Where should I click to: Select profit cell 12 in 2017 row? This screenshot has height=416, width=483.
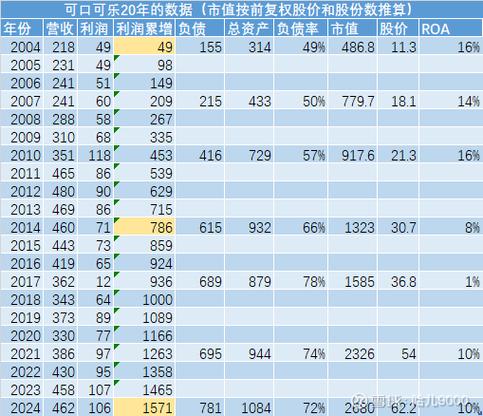[x=96, y=280]
